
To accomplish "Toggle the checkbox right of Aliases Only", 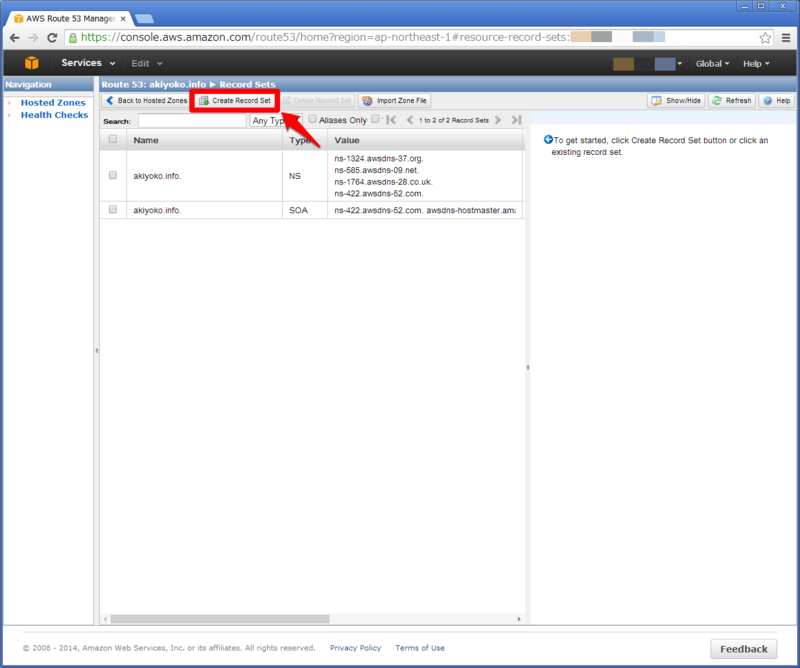I will point(376,119).
